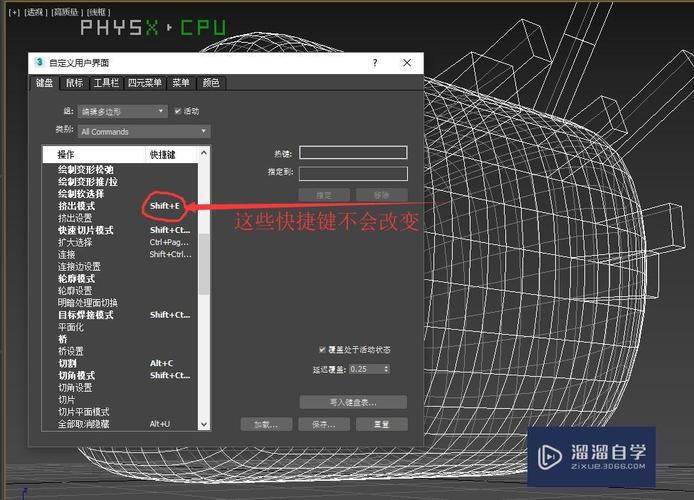Switch to the 鼠标 tab
The width and height of the screenshot is (694, 500).
click(74, 83)
